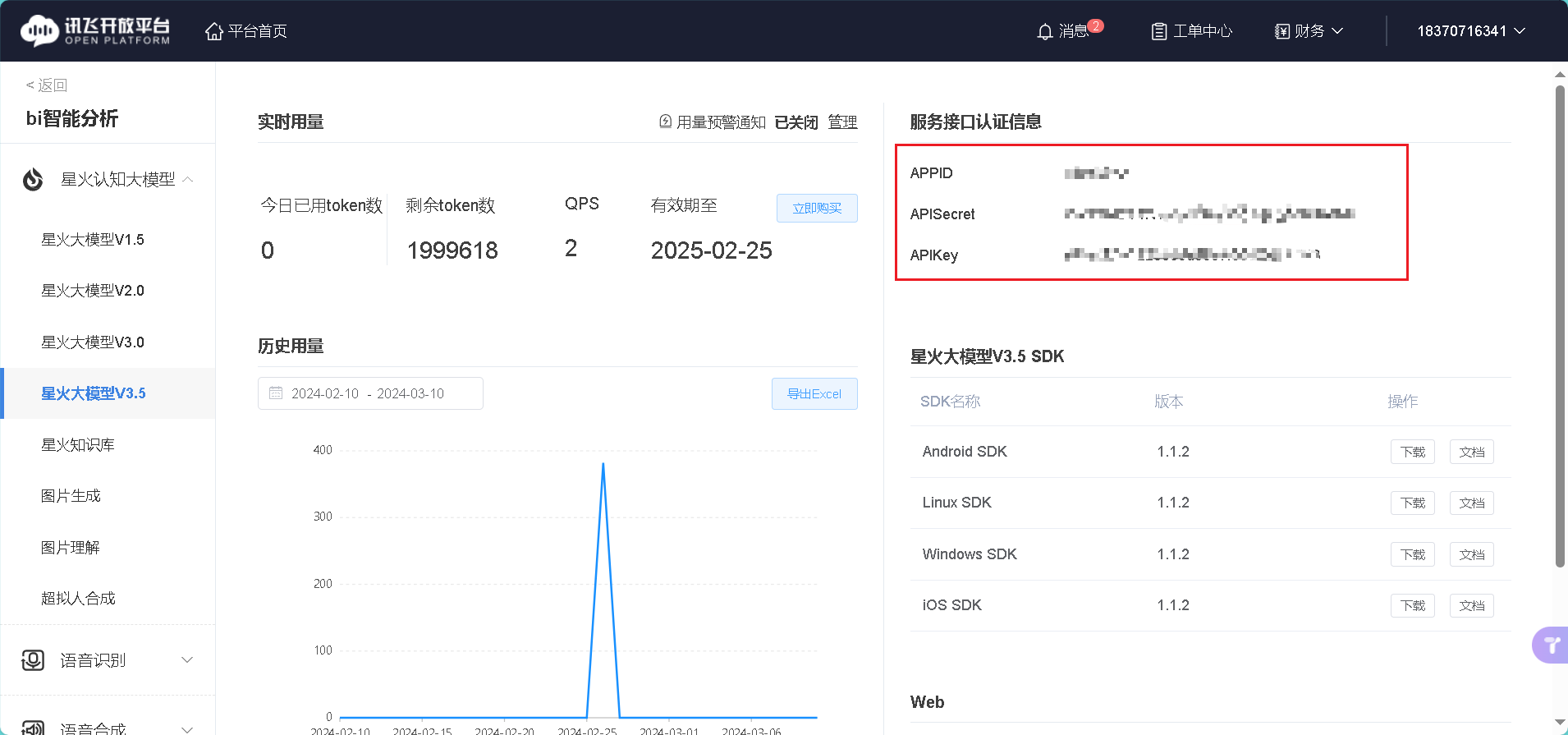The width and height of the screenshot is (1568, 735).
Task: Click the 立即购买 button
Action: coord(817,209)
